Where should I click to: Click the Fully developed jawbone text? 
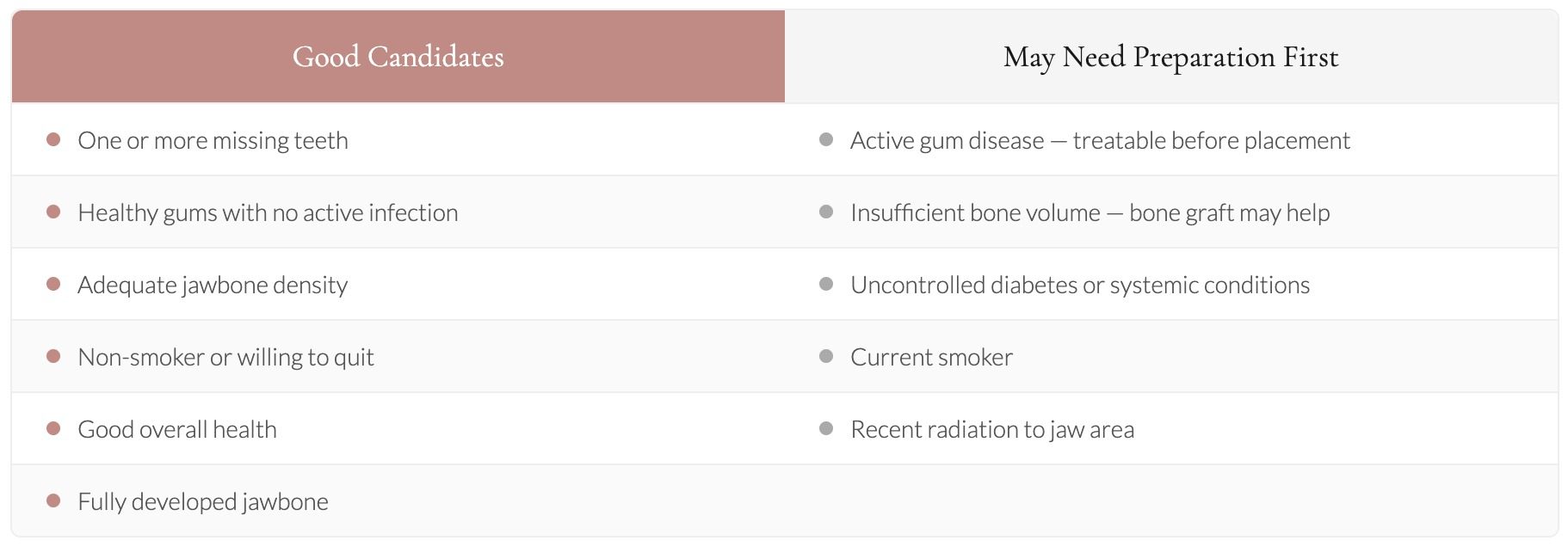pos(203,501)
